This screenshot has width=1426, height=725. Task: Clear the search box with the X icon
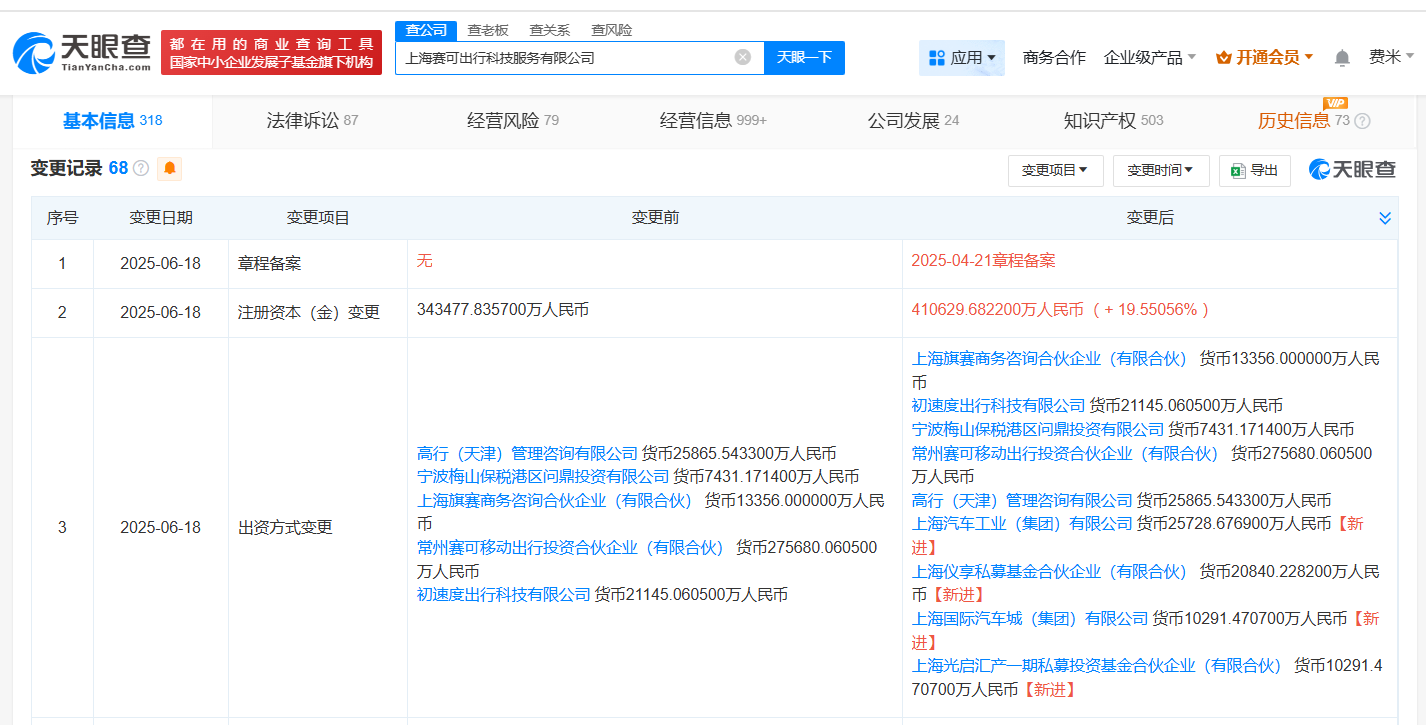click(x=743, y=57)
